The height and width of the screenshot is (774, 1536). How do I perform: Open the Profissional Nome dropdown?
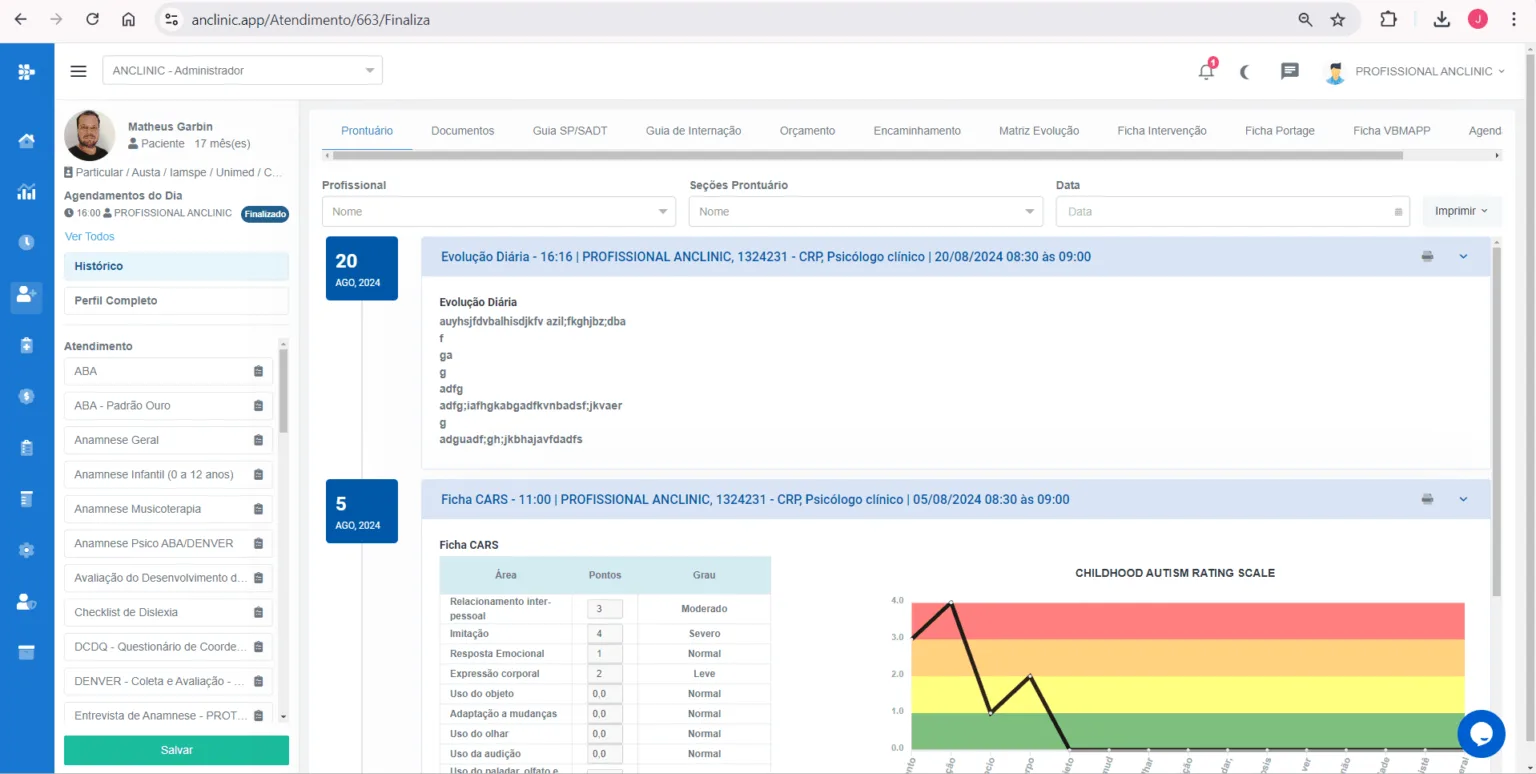pos(498,212)
